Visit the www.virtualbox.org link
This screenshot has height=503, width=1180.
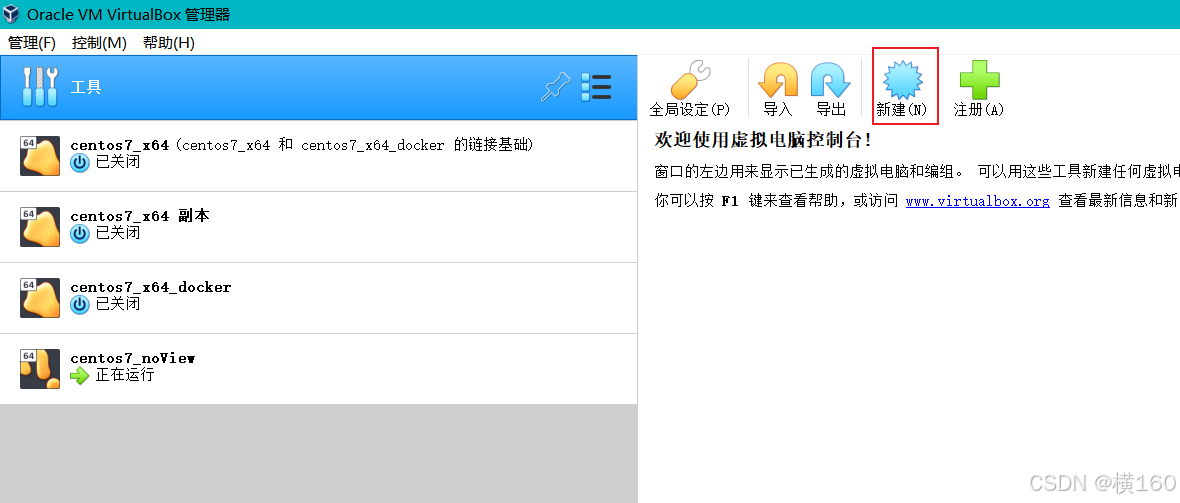pos(978,201)
